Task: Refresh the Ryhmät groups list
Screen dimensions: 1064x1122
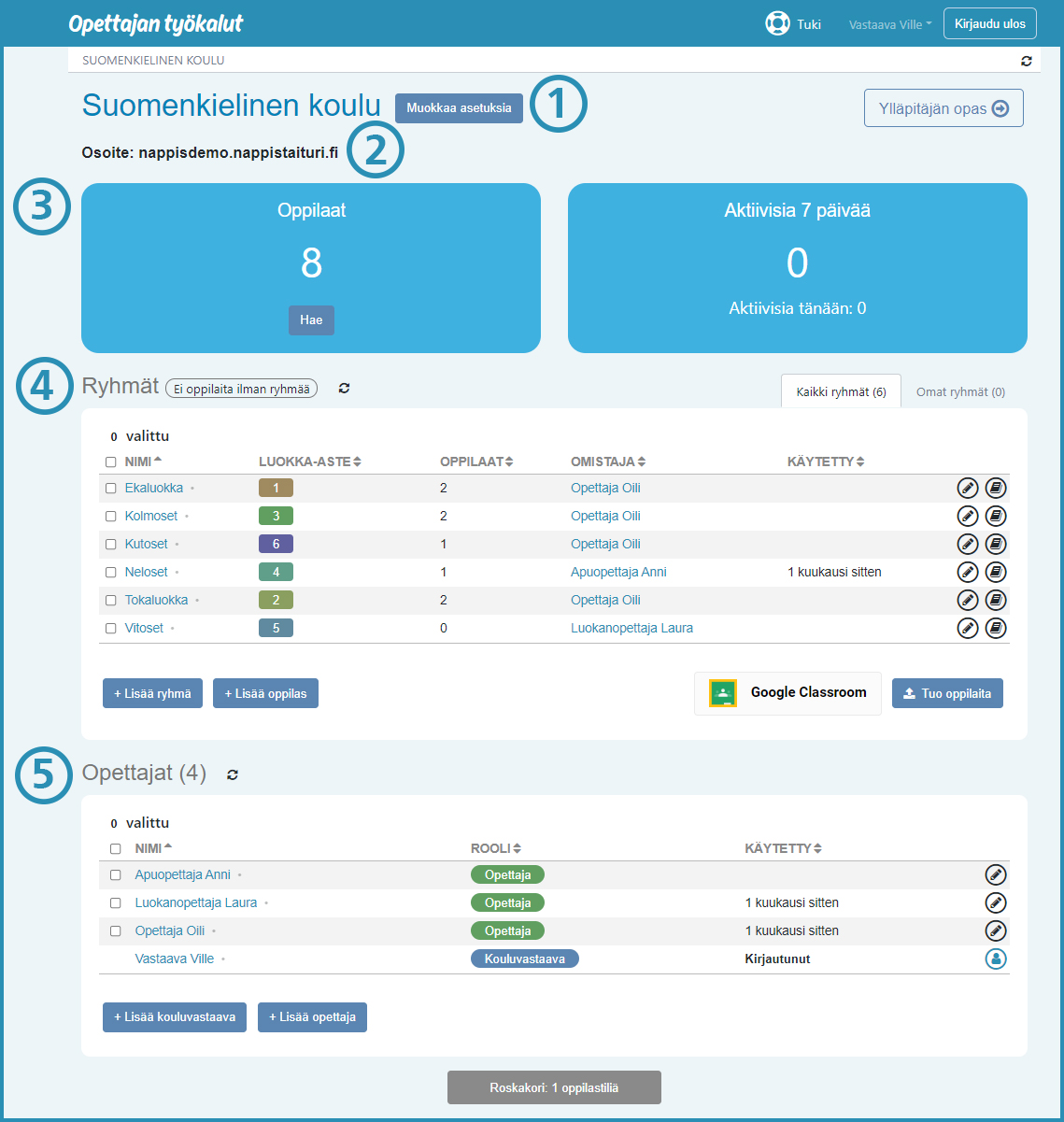Action: [344, 388]
